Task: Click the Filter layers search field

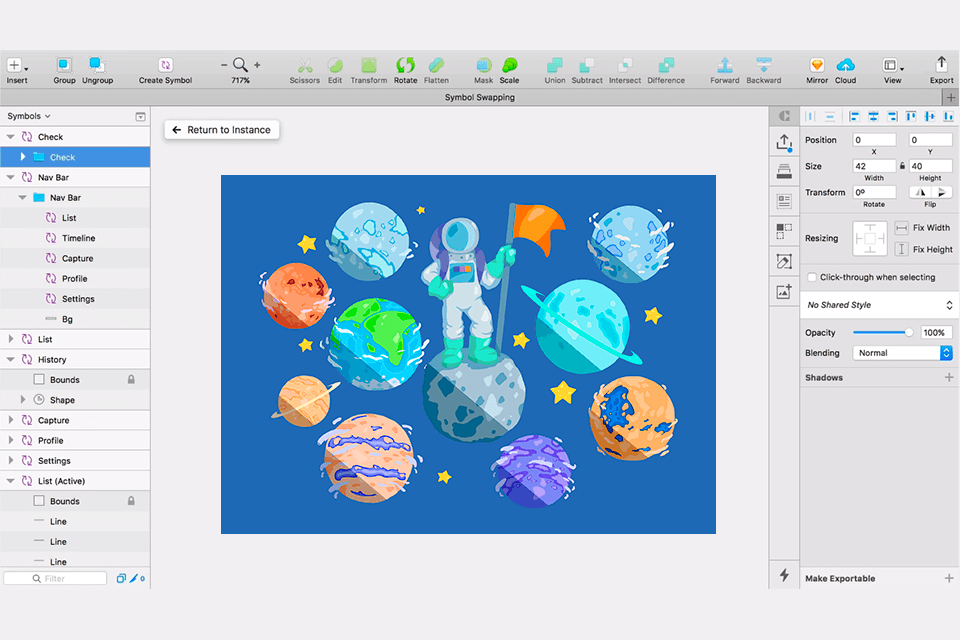Action: pyautogui.click(x=55, y=578)
